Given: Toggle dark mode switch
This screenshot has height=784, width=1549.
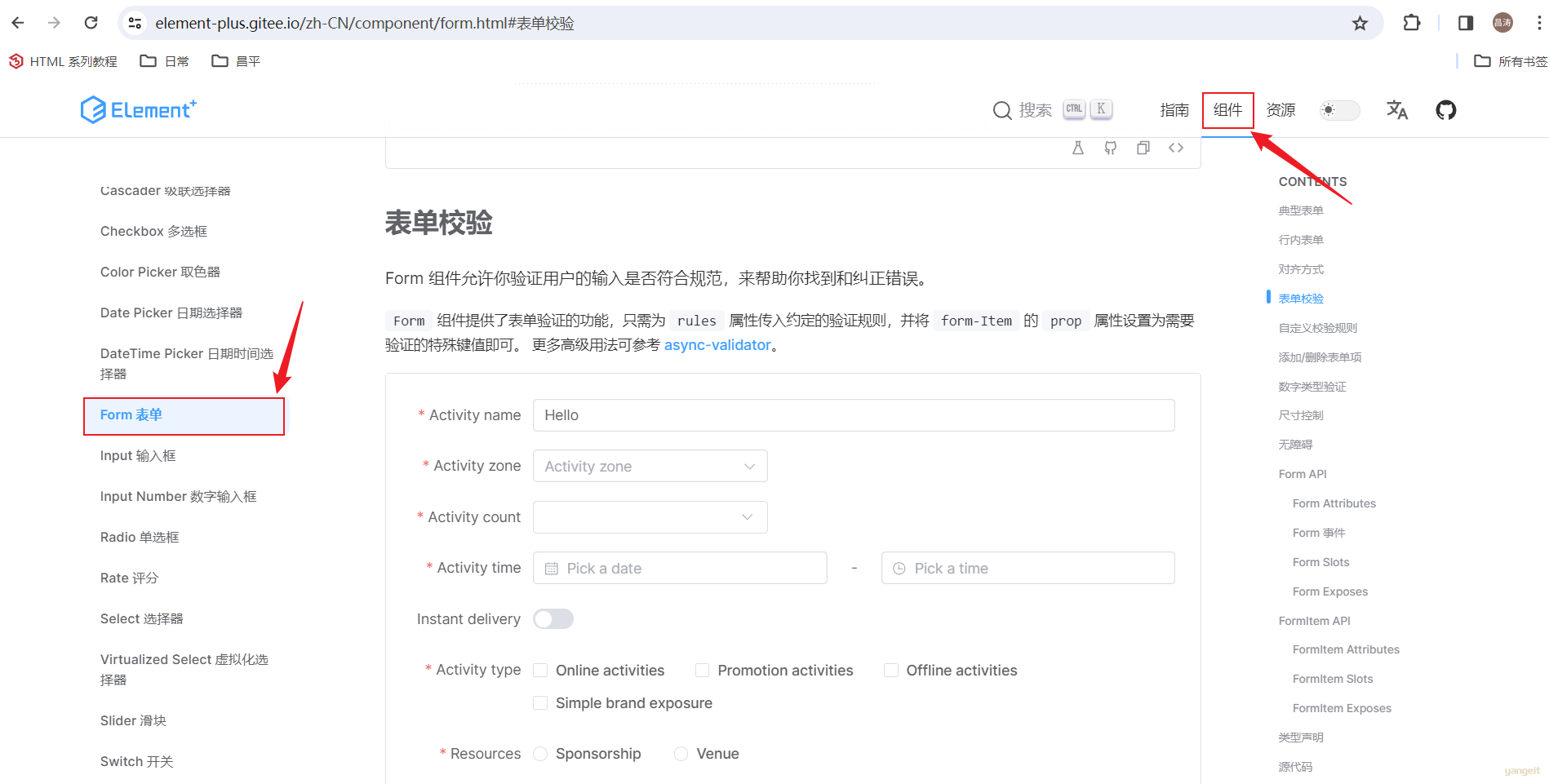Looking at the screenshot, I should 1340,109.
